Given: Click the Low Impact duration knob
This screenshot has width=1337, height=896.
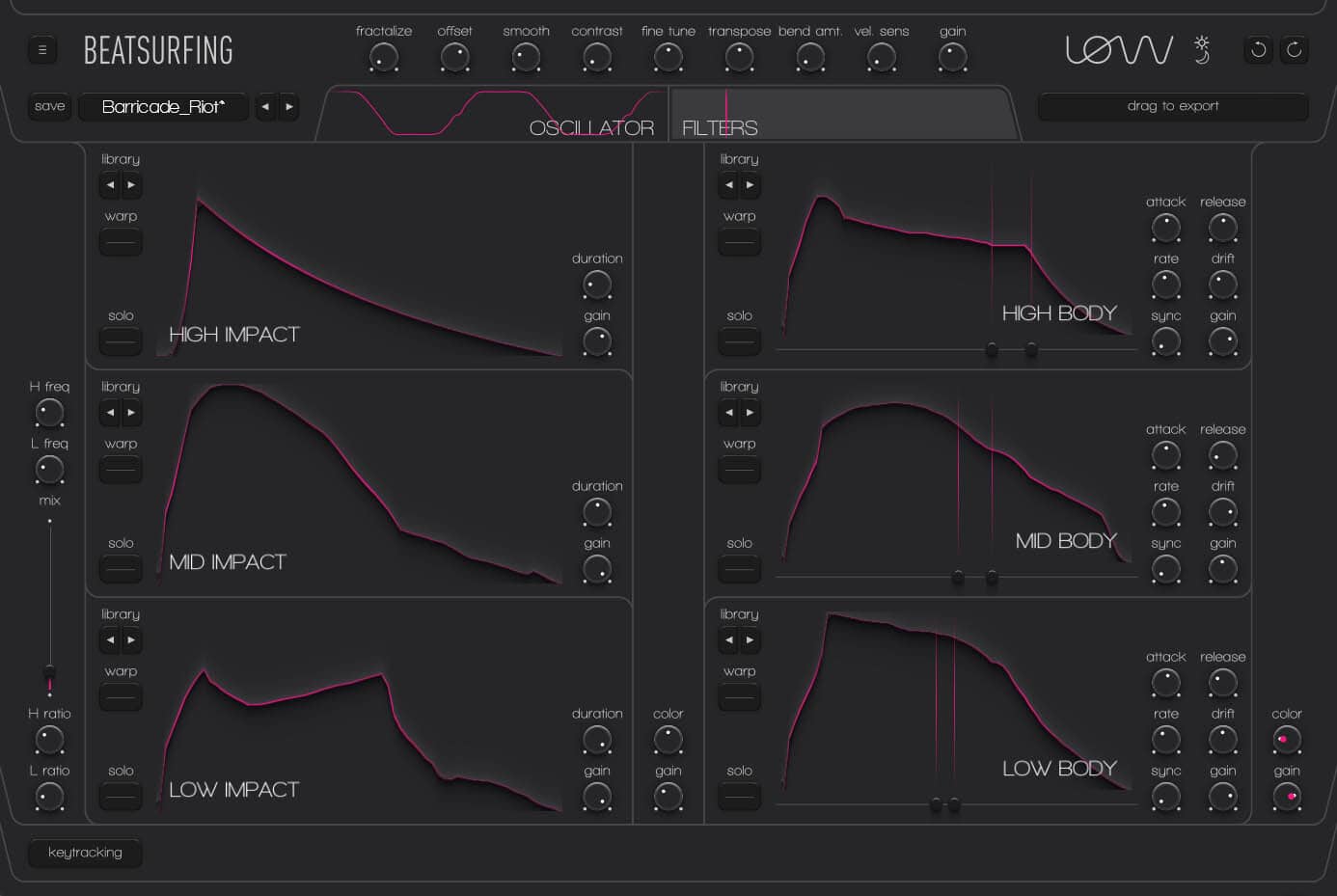Looking at the screenshot, I should pos(597,740).
